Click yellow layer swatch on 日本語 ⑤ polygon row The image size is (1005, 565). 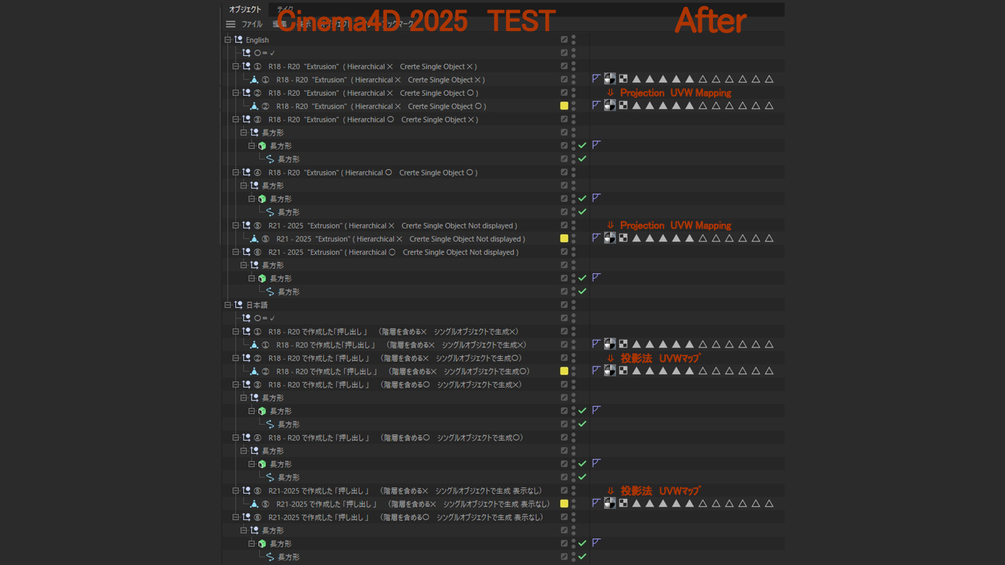[x=564, y=504]
